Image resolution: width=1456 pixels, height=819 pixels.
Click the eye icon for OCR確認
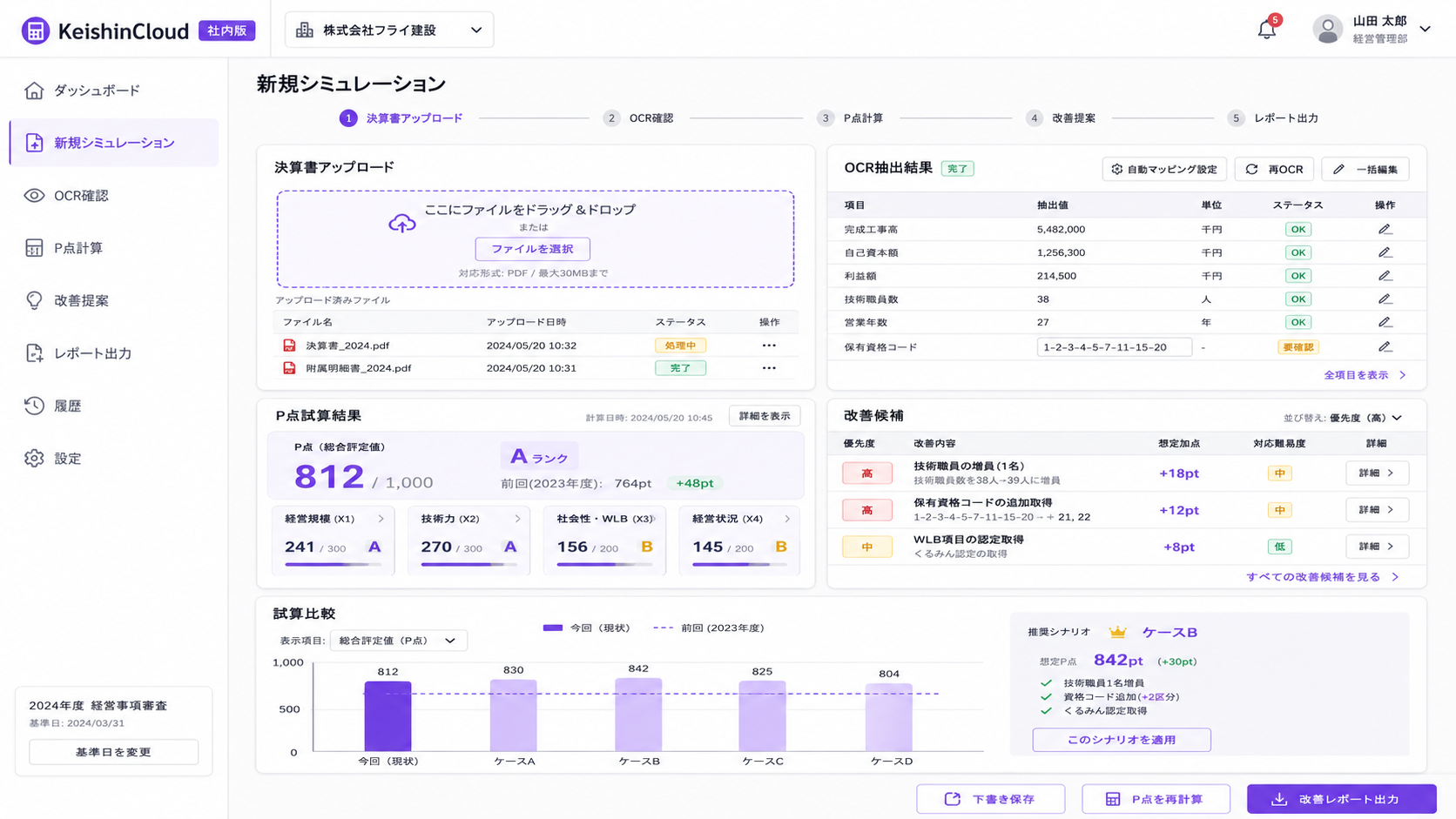tap(34, 196)
